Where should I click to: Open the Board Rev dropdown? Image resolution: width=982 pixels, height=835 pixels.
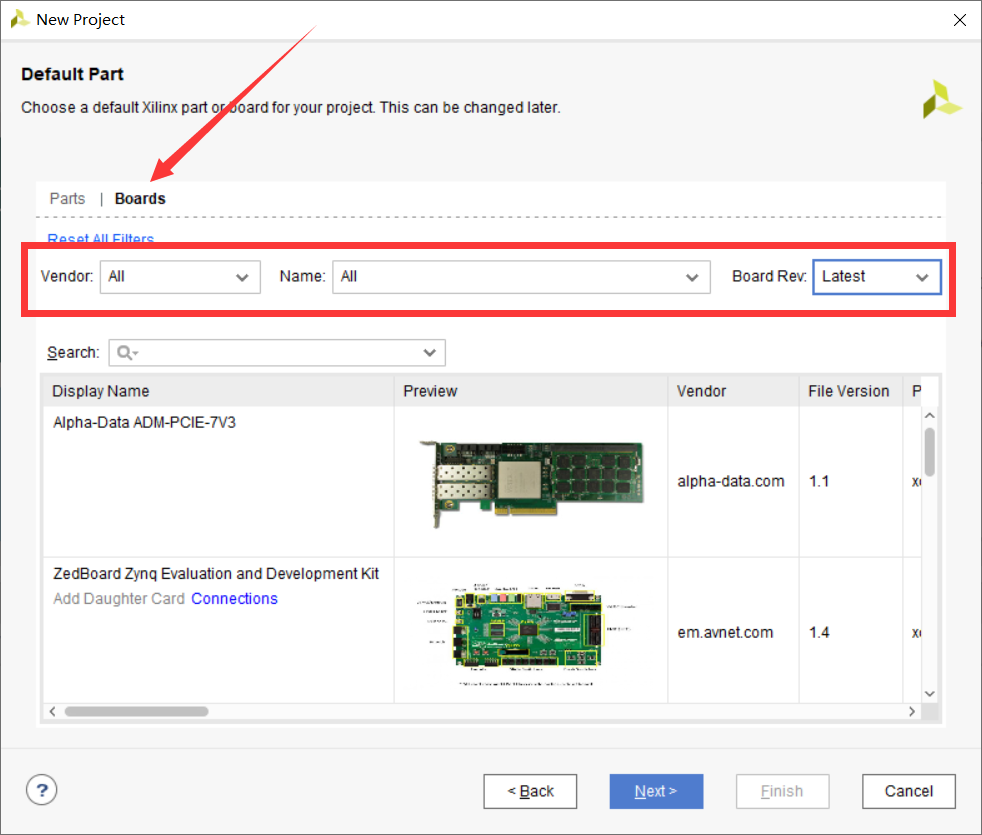(876, 277)
